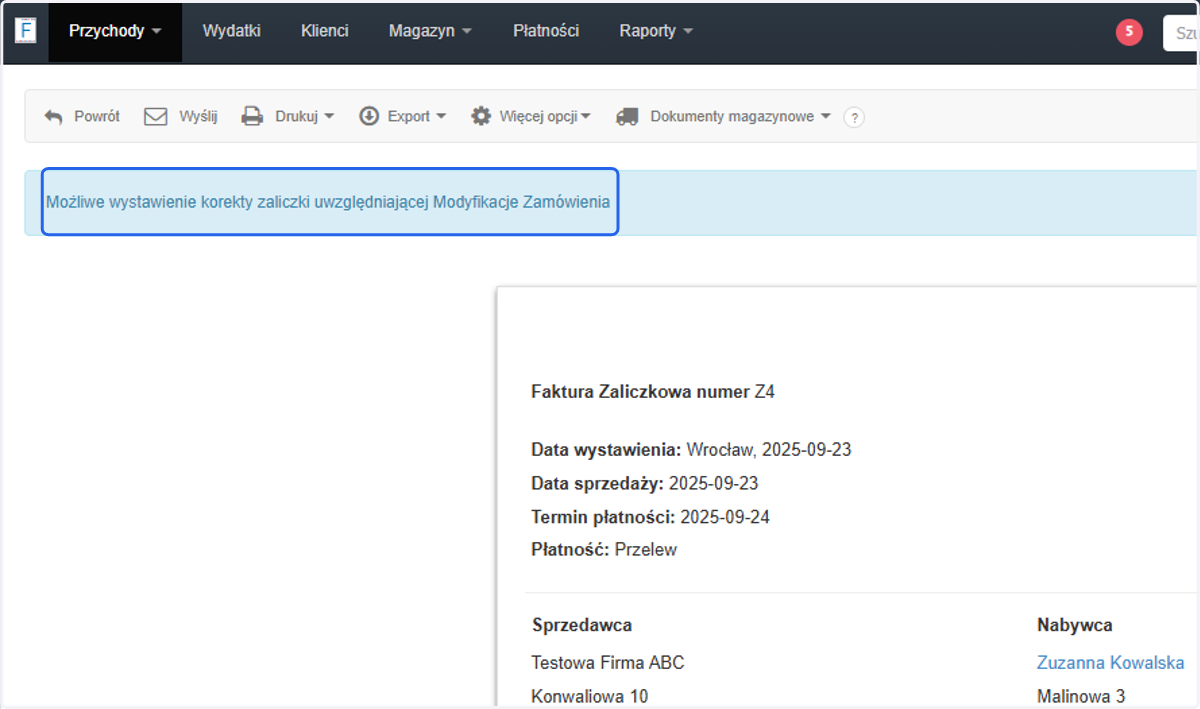This screenshot has width=1200, height=709.
Task: Click the buyer address Malinowa 3
Action: [x=1081, y=696]
